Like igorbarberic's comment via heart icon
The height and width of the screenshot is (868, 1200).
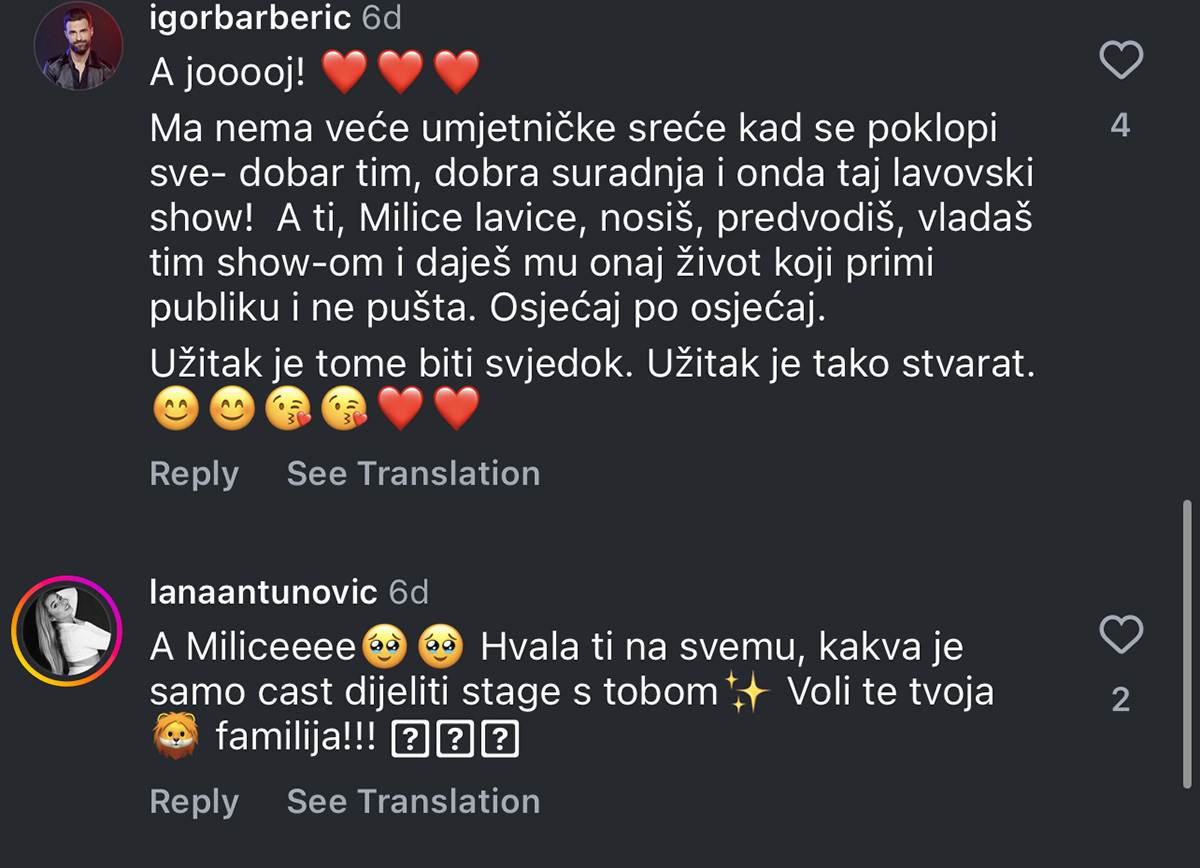coord(1120,60)
